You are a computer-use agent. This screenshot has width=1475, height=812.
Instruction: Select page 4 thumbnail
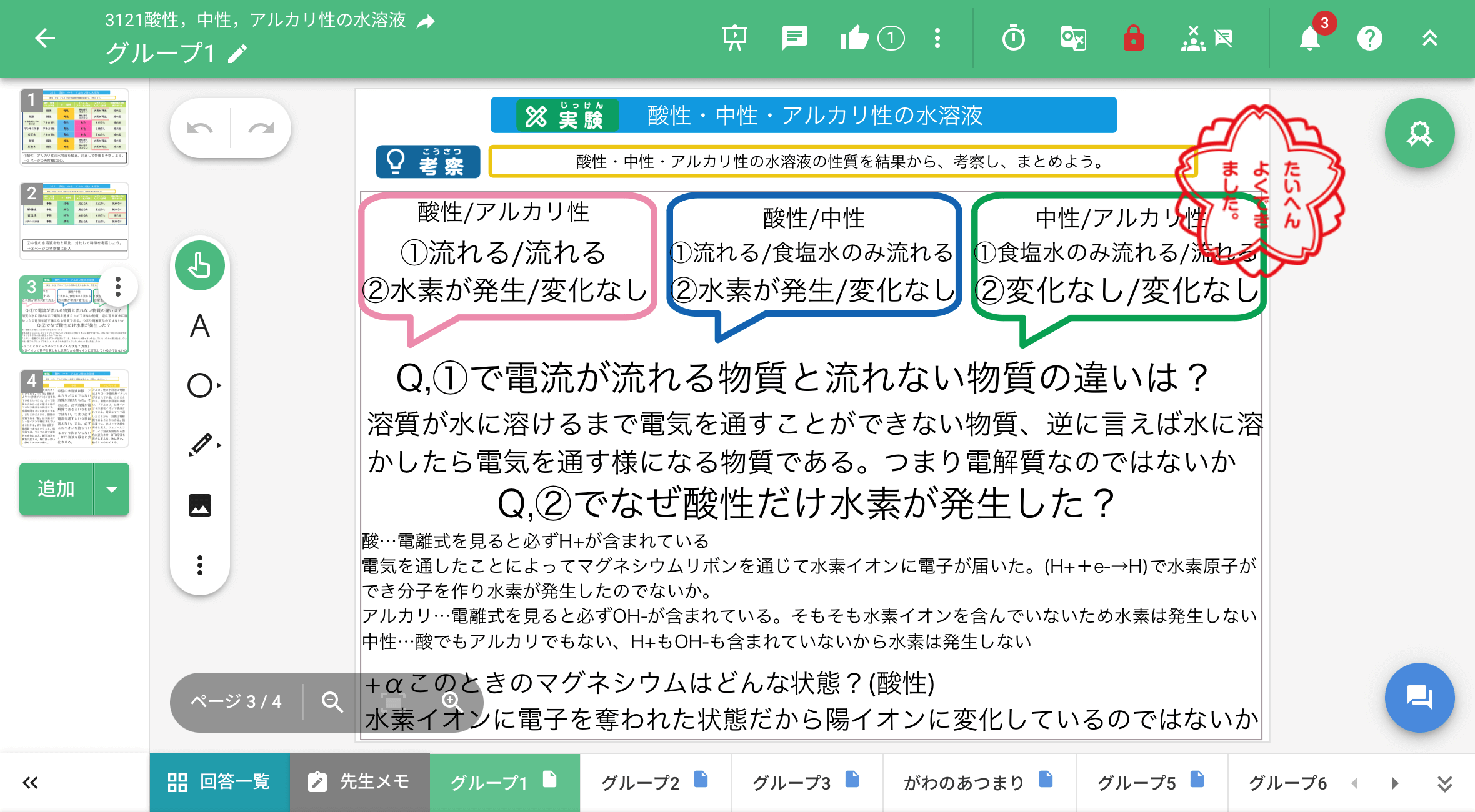(x=74, y=408)
